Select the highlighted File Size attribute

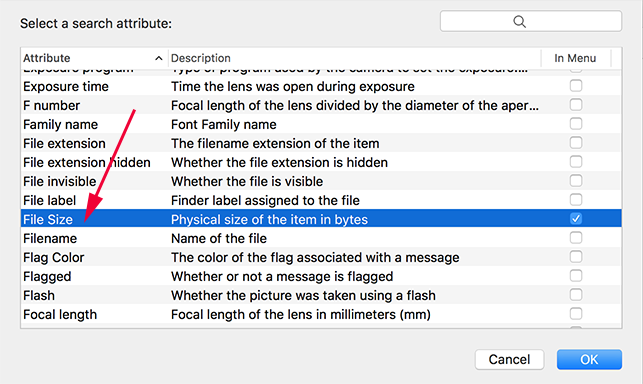click(x=48, y=219)
